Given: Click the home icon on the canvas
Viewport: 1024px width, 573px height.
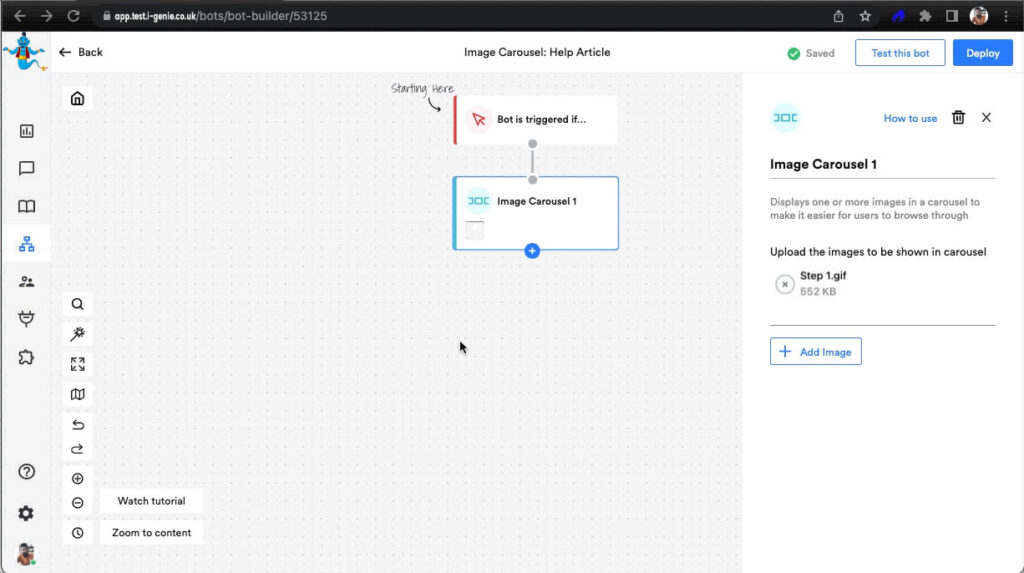Looking at the screenshot, I should point(77,98).
